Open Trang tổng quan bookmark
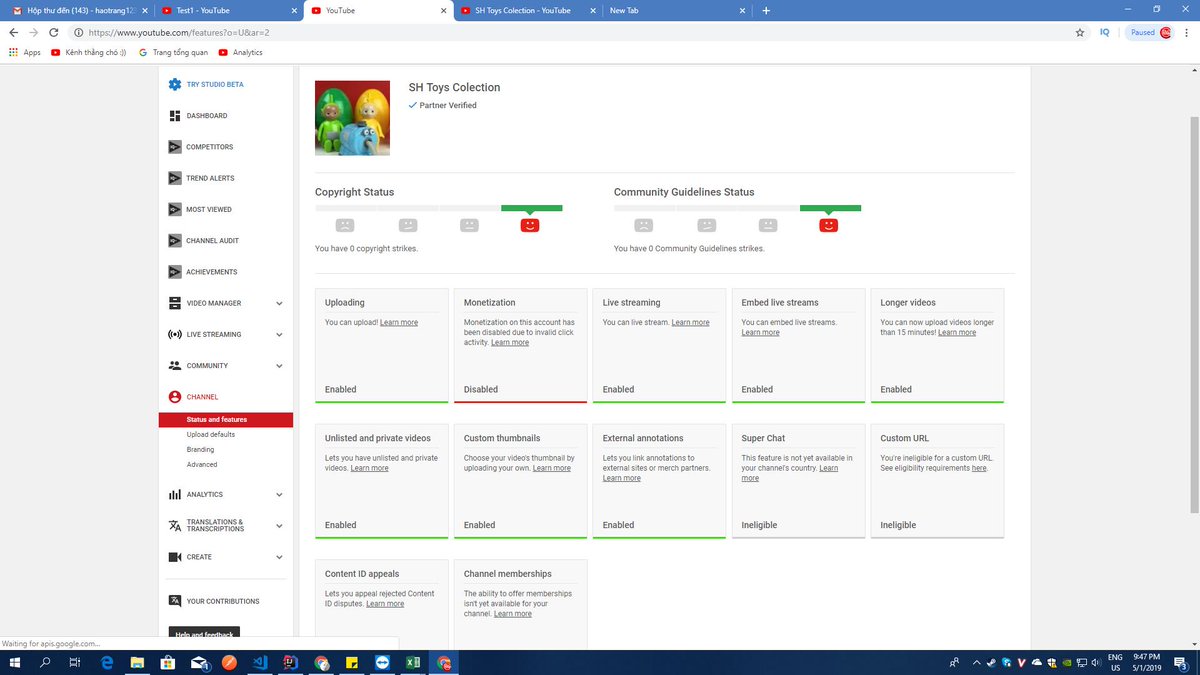The width and height of the screenshot is (1200, 675). click(x=174, y=52)
